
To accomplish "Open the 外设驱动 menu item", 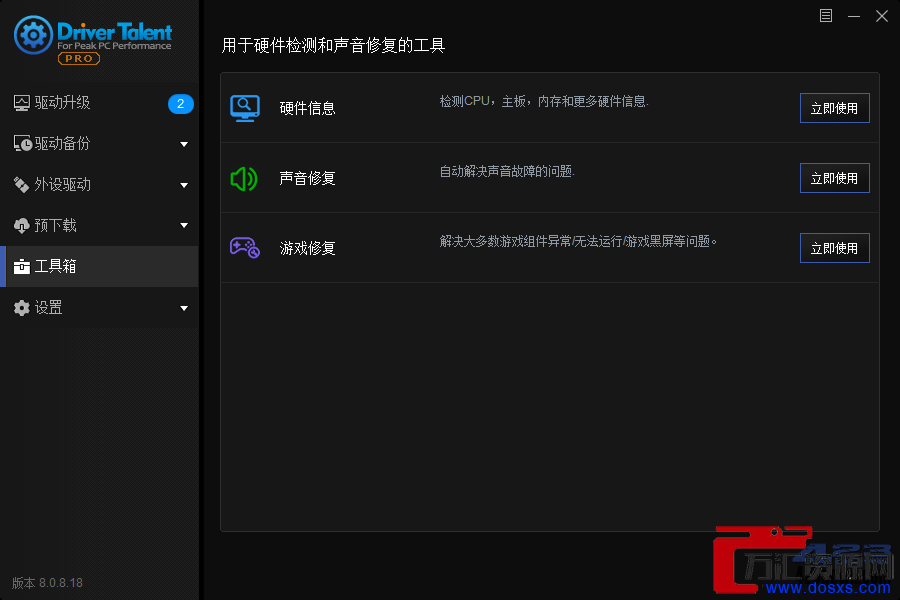I will pyautogui.click(x=99, y=184).
